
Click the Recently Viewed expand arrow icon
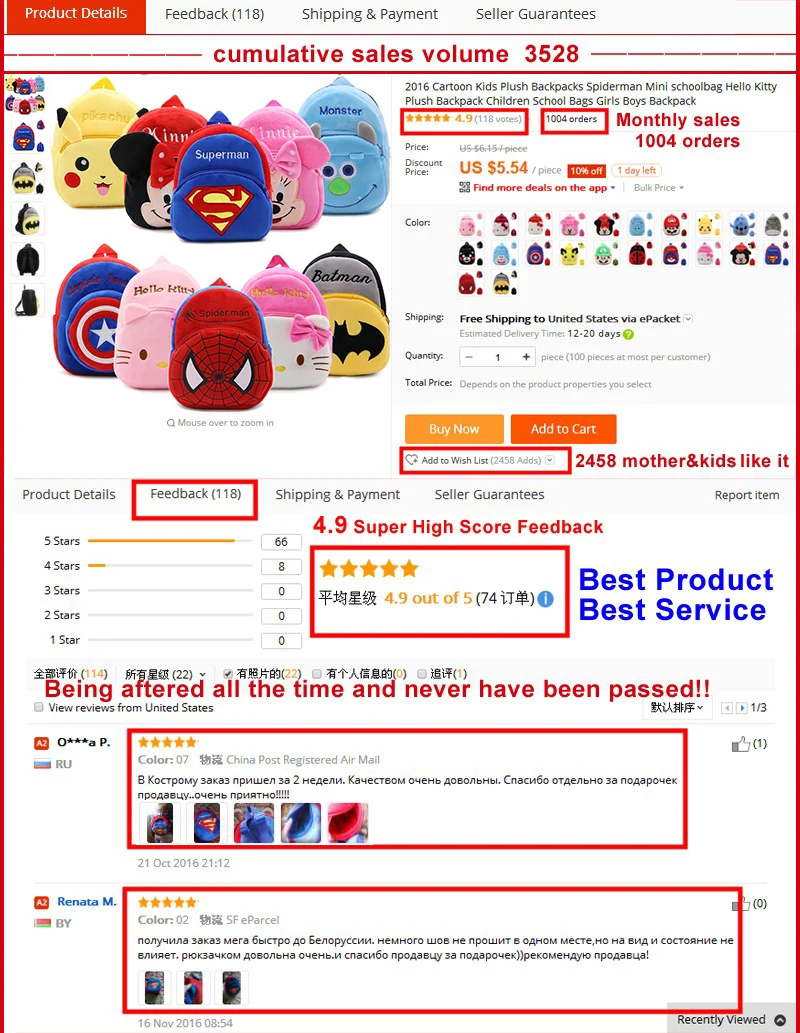pyautogui.click(x=780, y=1020)
